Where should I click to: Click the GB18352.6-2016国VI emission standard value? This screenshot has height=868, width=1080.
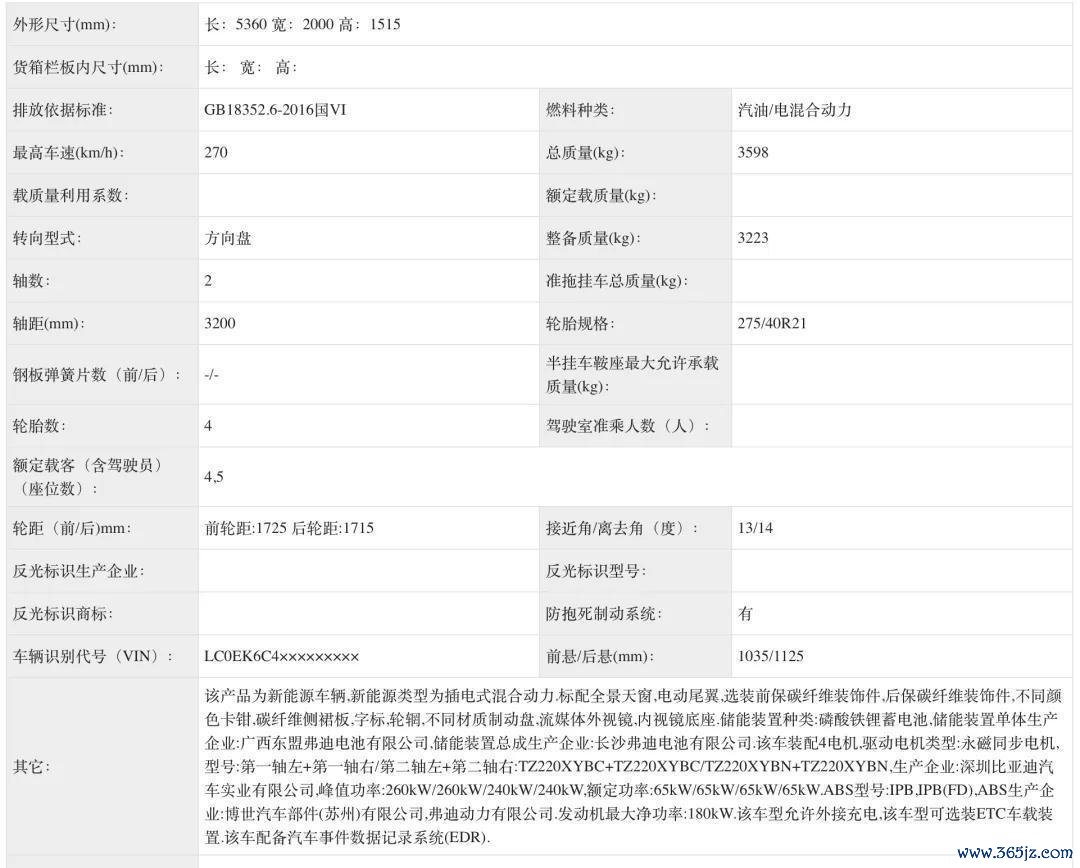(276, 110)
